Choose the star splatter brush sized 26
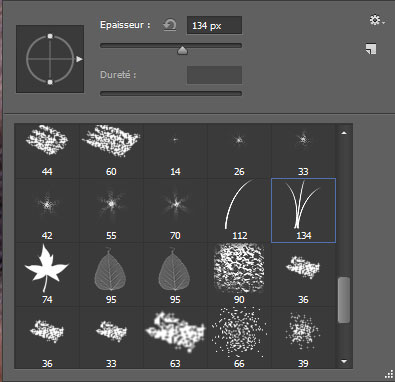 [239, 151]
